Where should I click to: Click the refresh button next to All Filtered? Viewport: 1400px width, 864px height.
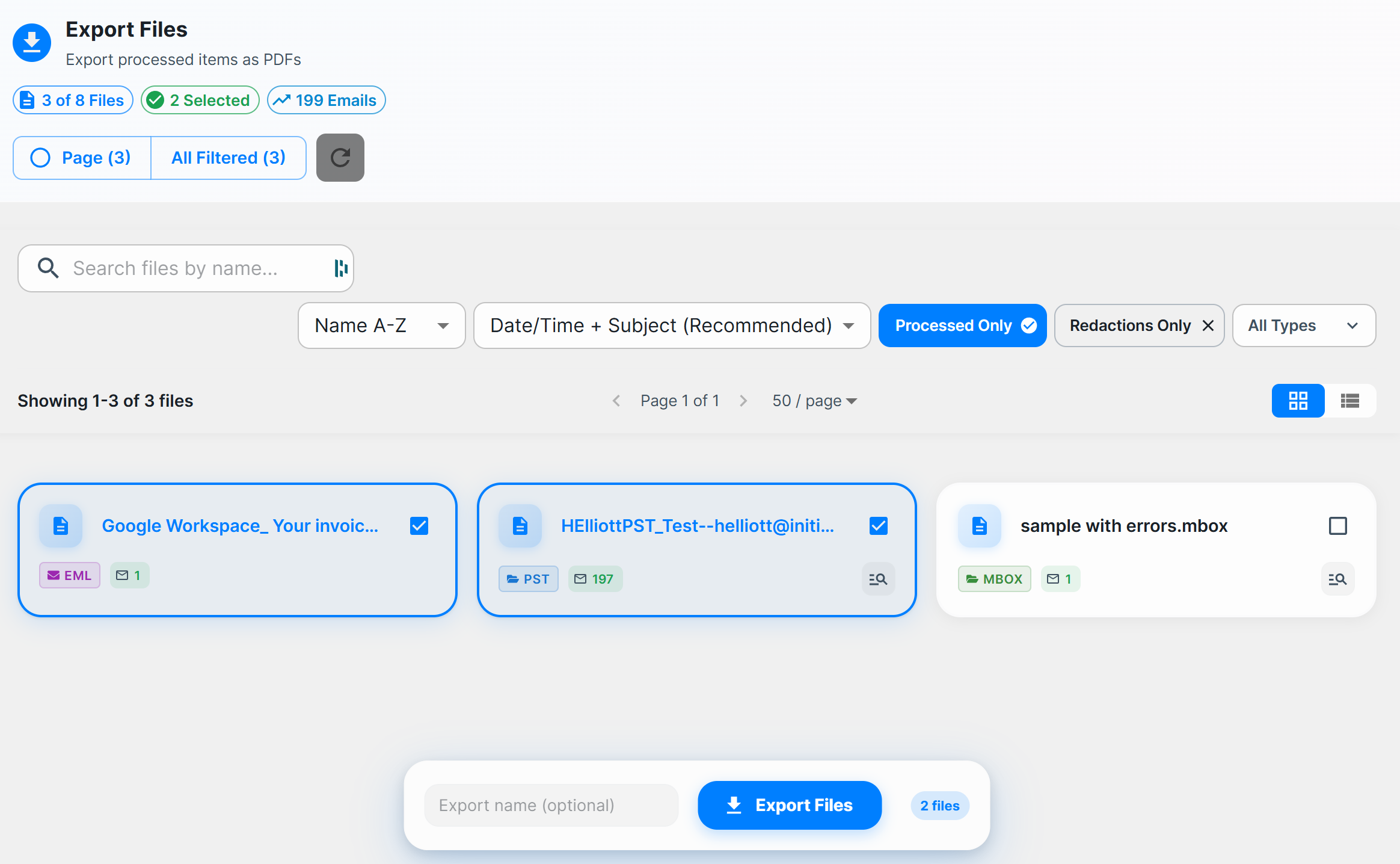[x=340, y=158]
